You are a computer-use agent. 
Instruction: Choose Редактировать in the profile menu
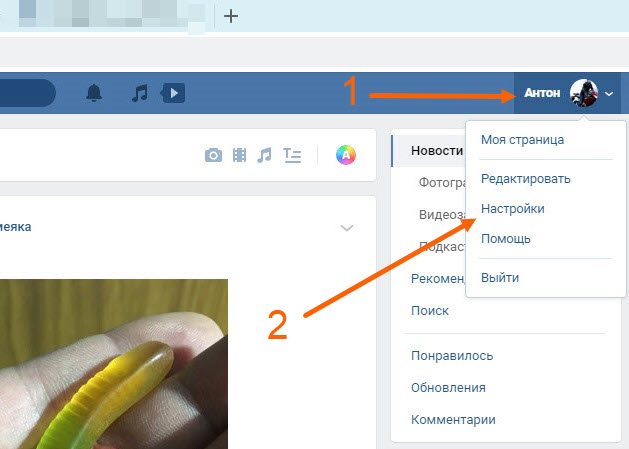525,179
